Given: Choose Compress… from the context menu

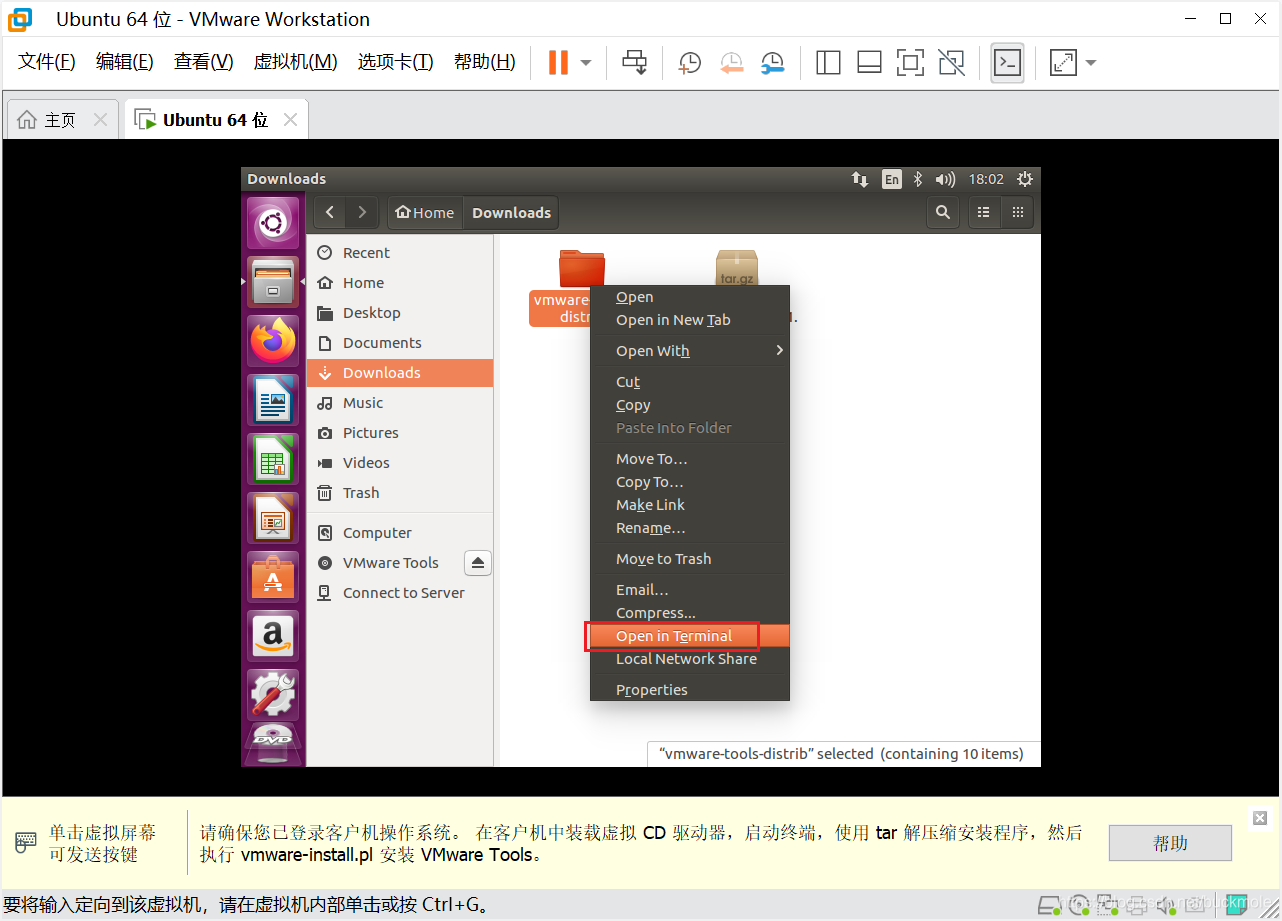Looking at the screenshot, I should pyautogui.click(x=690, y=613).
